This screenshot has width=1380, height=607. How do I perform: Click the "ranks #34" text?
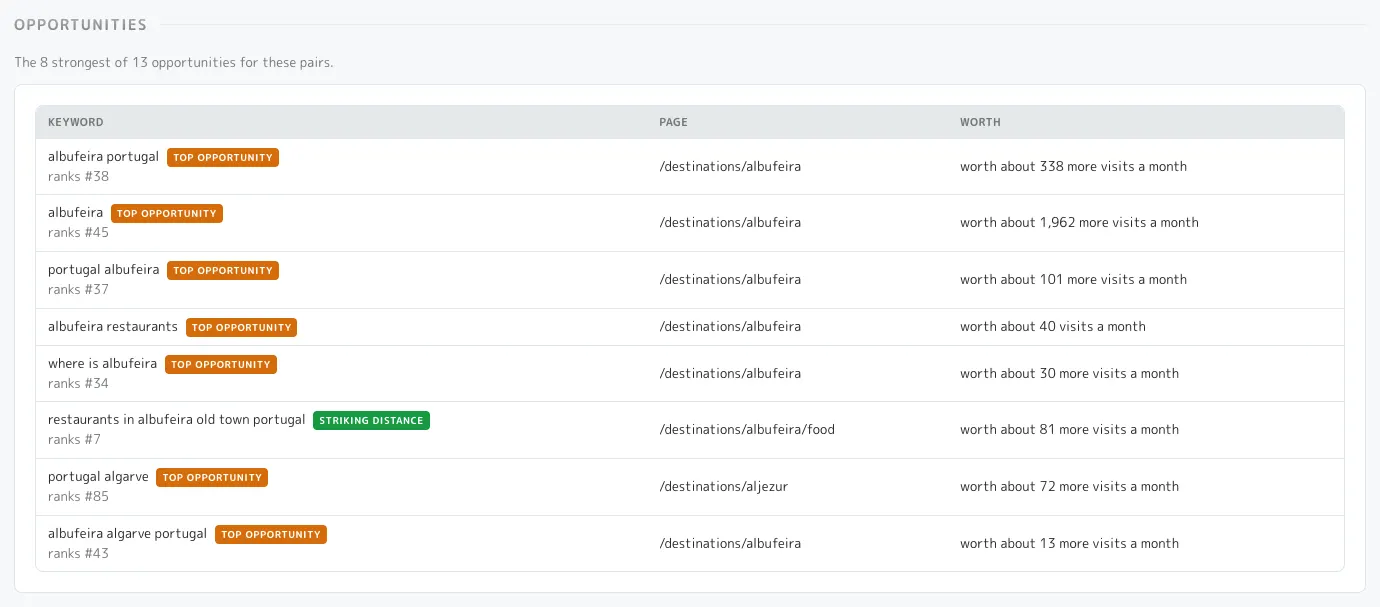tap(78, 384)
